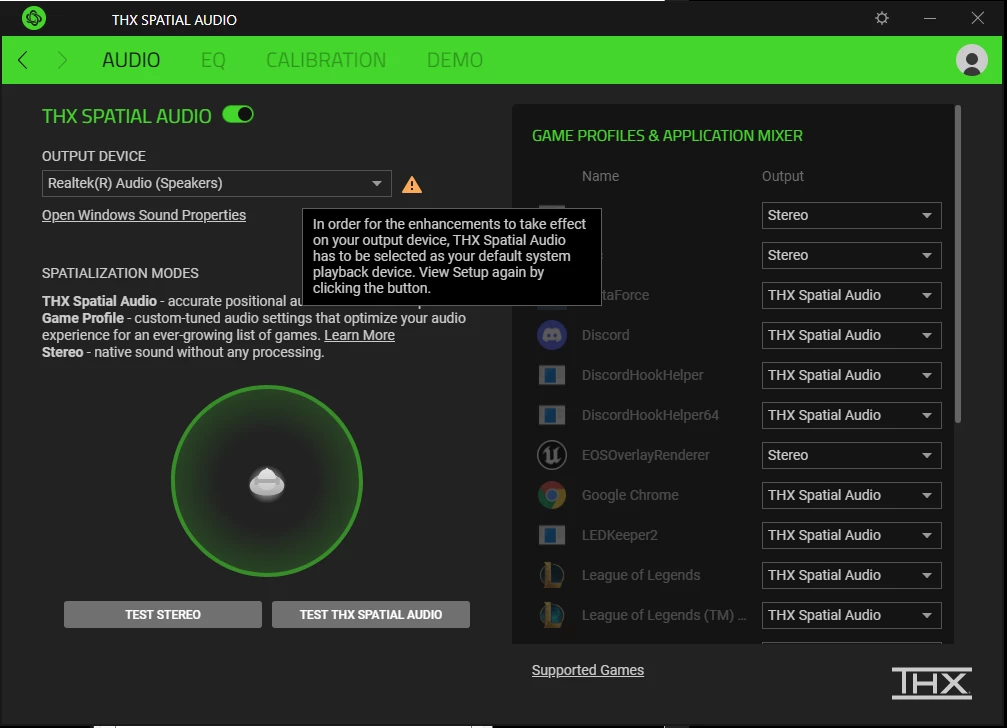Click the Discord app icon
Viewport: 1007px width, 728px height.
pos(552,335)
